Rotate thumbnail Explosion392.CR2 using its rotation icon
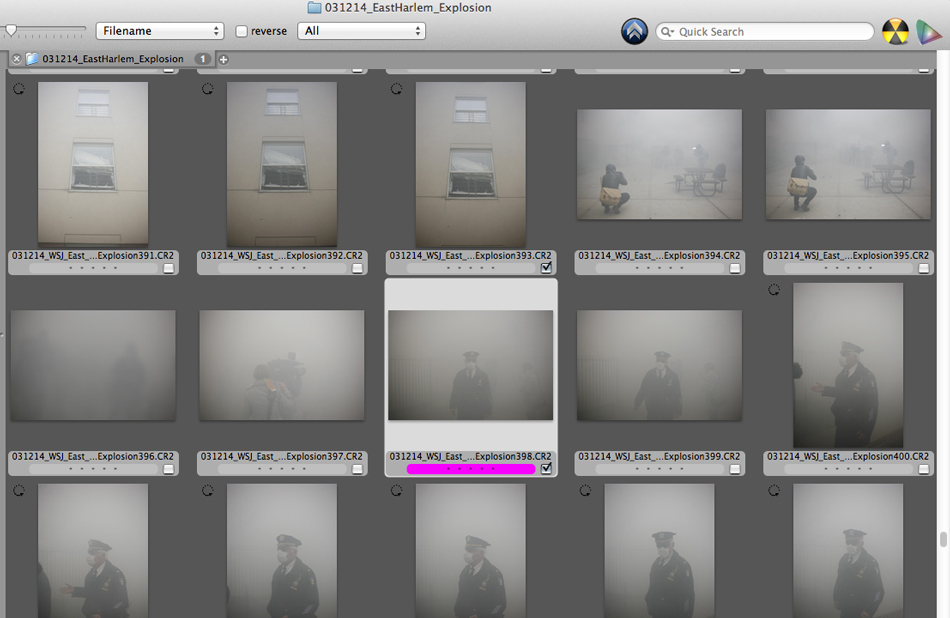Screen dimensions: 950x618 [208, 88]
